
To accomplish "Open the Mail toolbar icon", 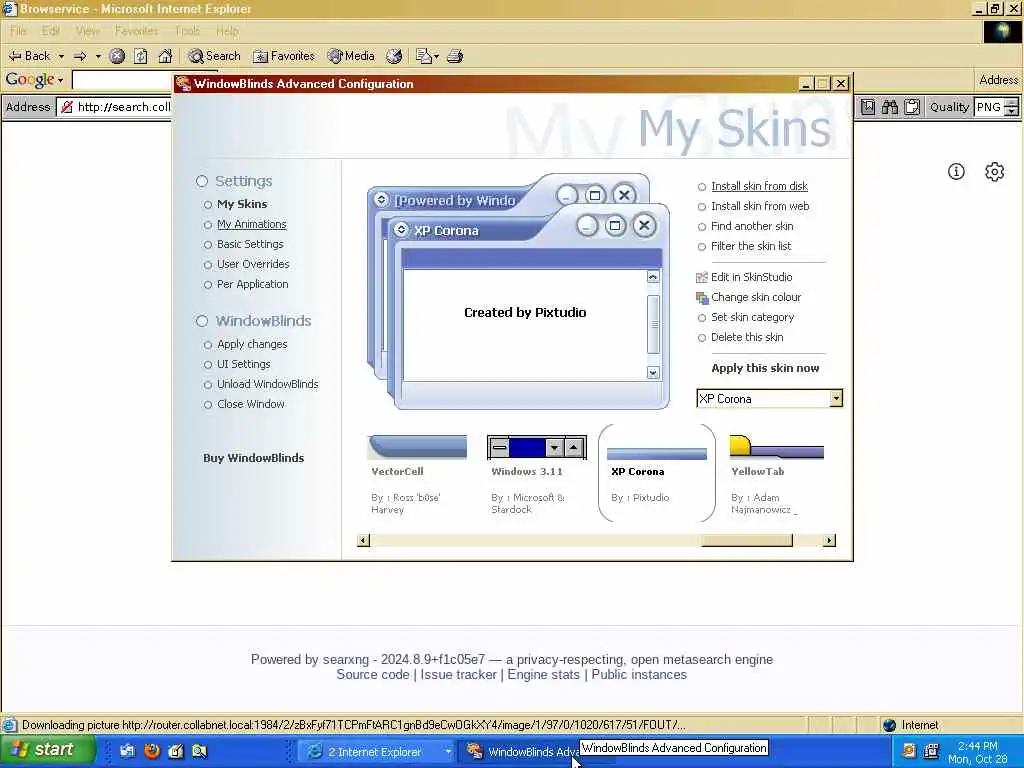I will [x=423, y=56].
